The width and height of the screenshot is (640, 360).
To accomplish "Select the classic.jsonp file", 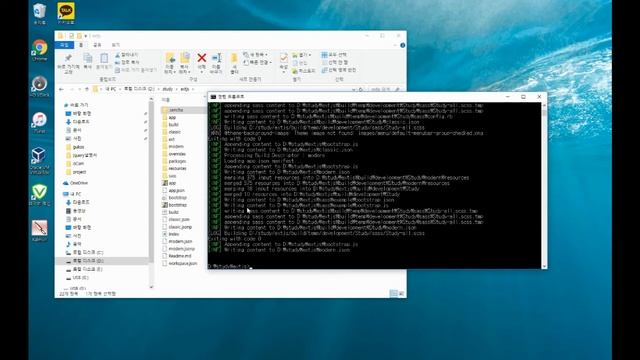I will [177, 227].
